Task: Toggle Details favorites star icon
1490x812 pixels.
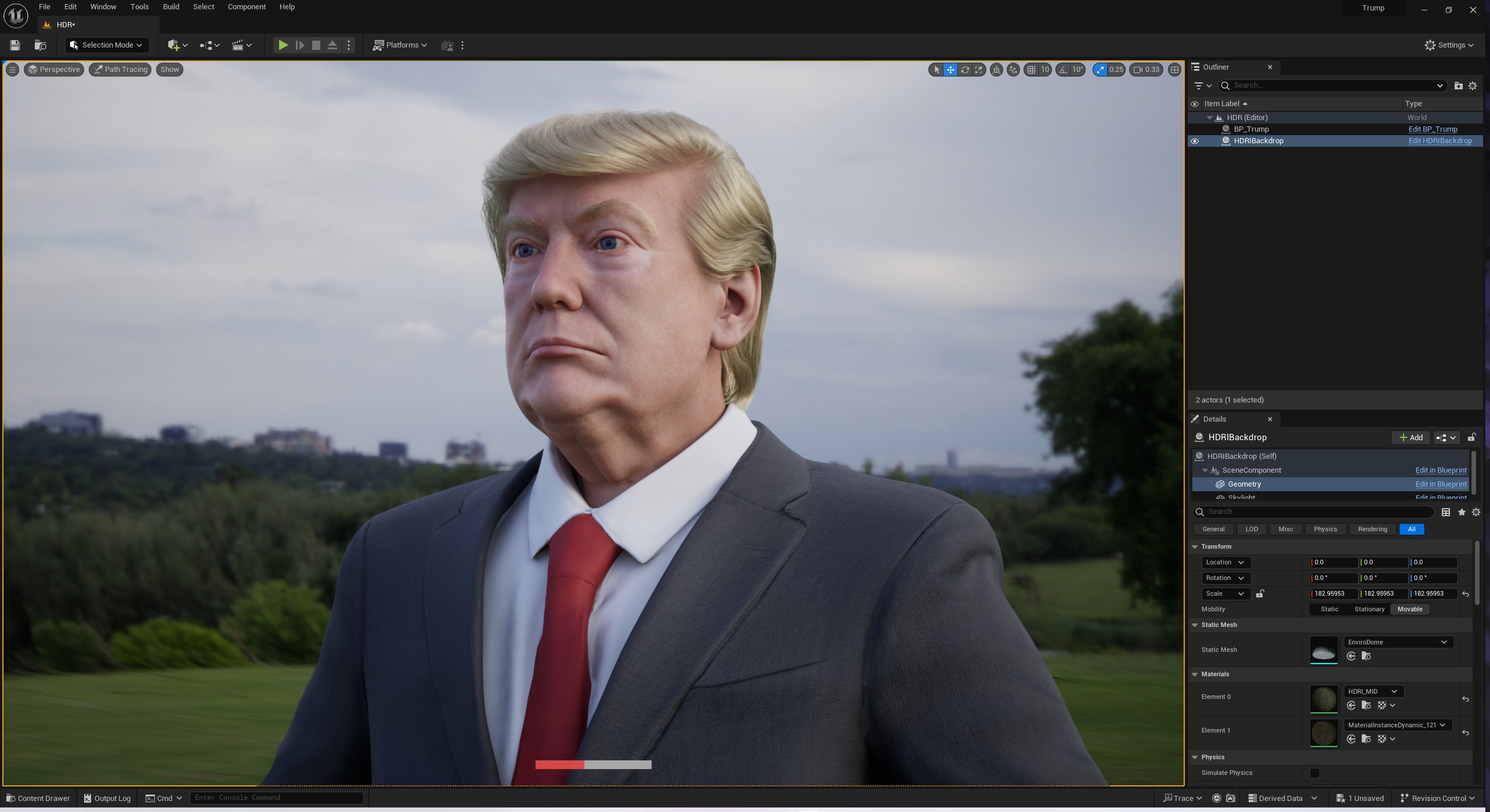Action: [x=1462, y=512]
